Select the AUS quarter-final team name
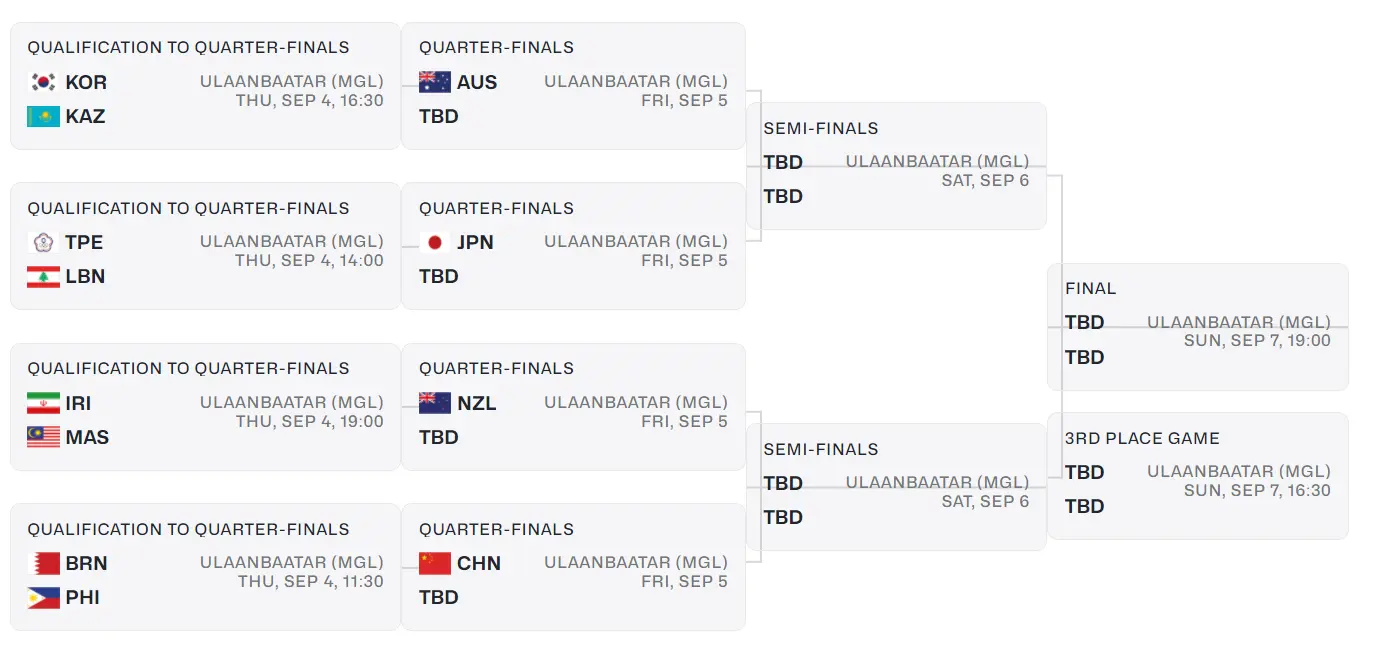This screenshot has height=657, width=1373. click(x=477, y=82)
